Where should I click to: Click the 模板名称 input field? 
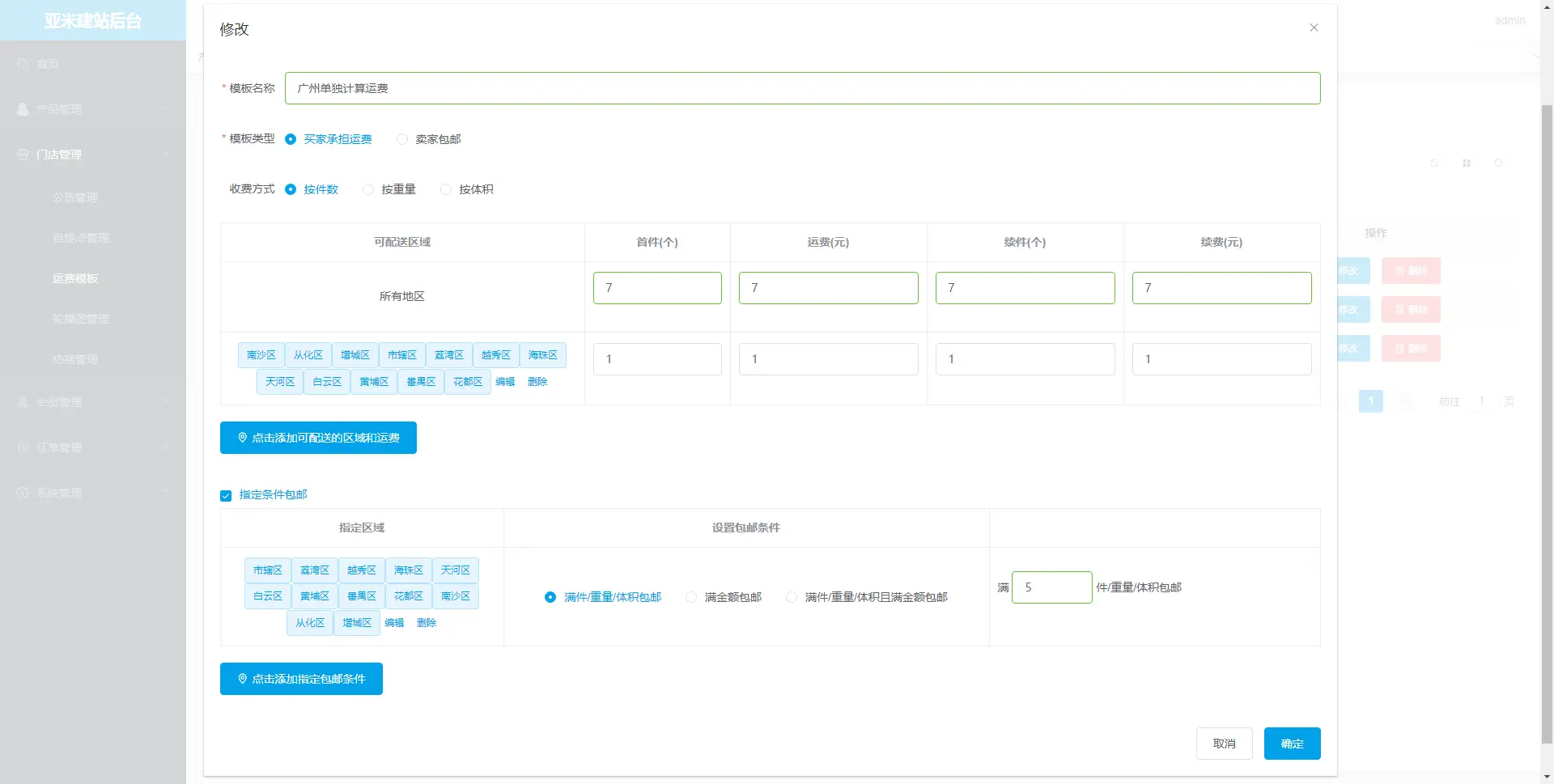pyautogui.click(x=803, y=88)
